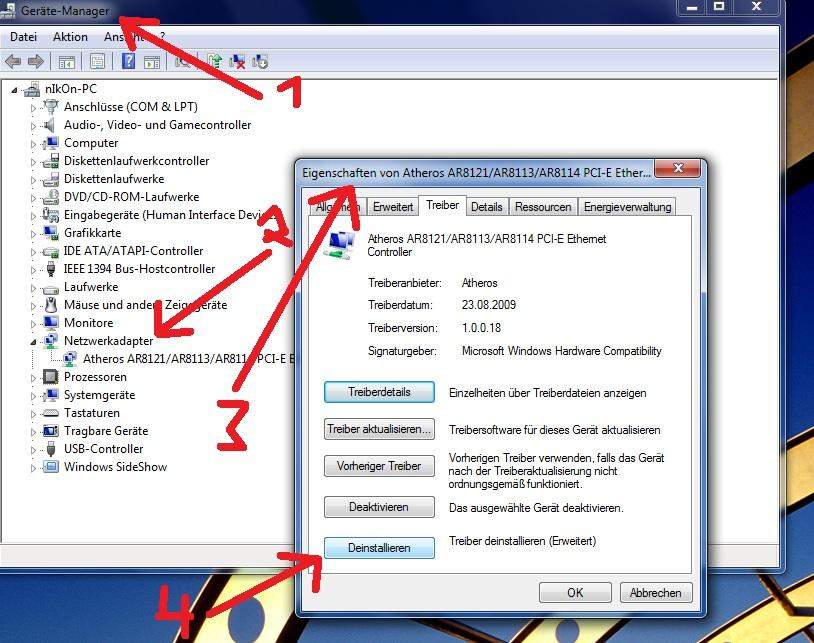814x643 pixels.
Task: Expand the Diskettenlaufwerke node
Action: pos(33,180)
